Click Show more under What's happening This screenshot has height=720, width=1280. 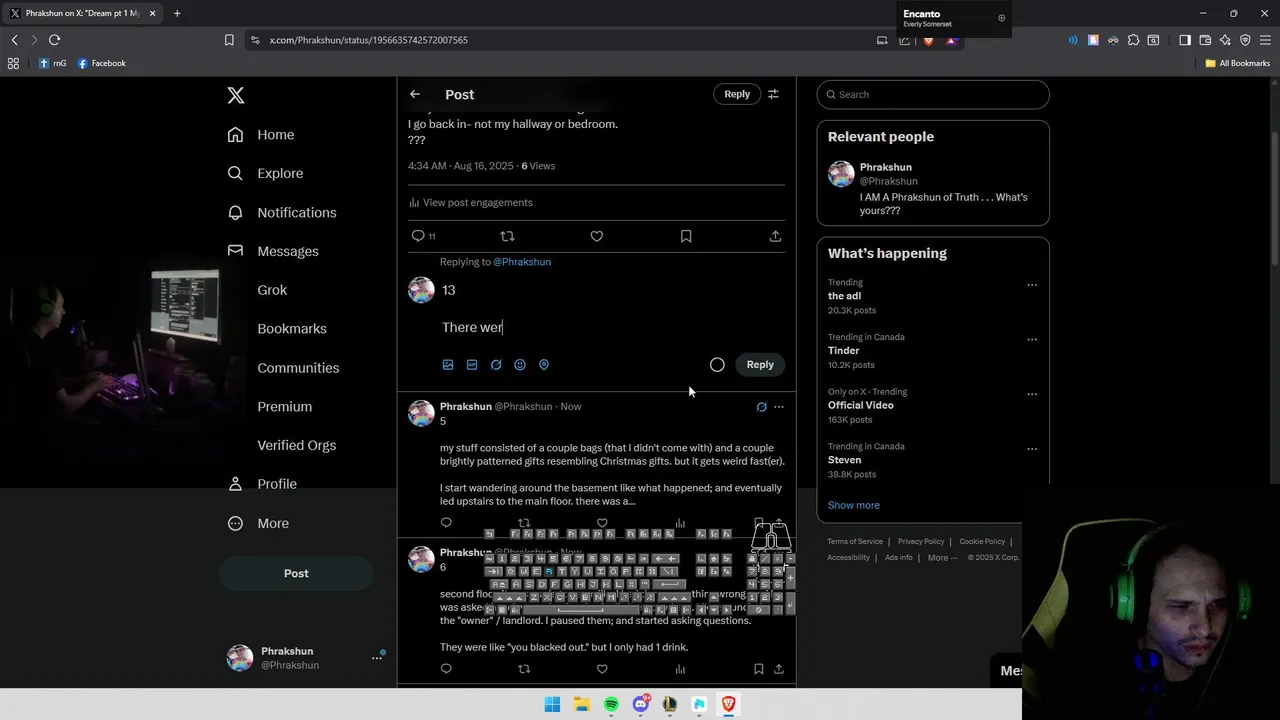point(854,505)
